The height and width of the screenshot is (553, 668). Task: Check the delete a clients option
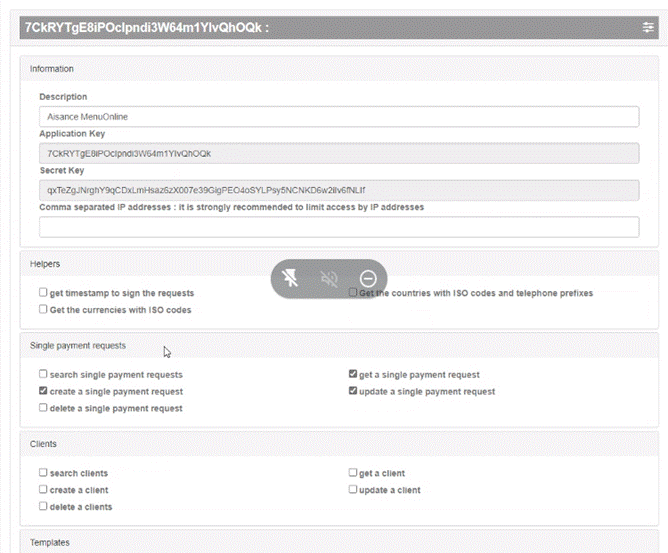(x=43, y=506)
